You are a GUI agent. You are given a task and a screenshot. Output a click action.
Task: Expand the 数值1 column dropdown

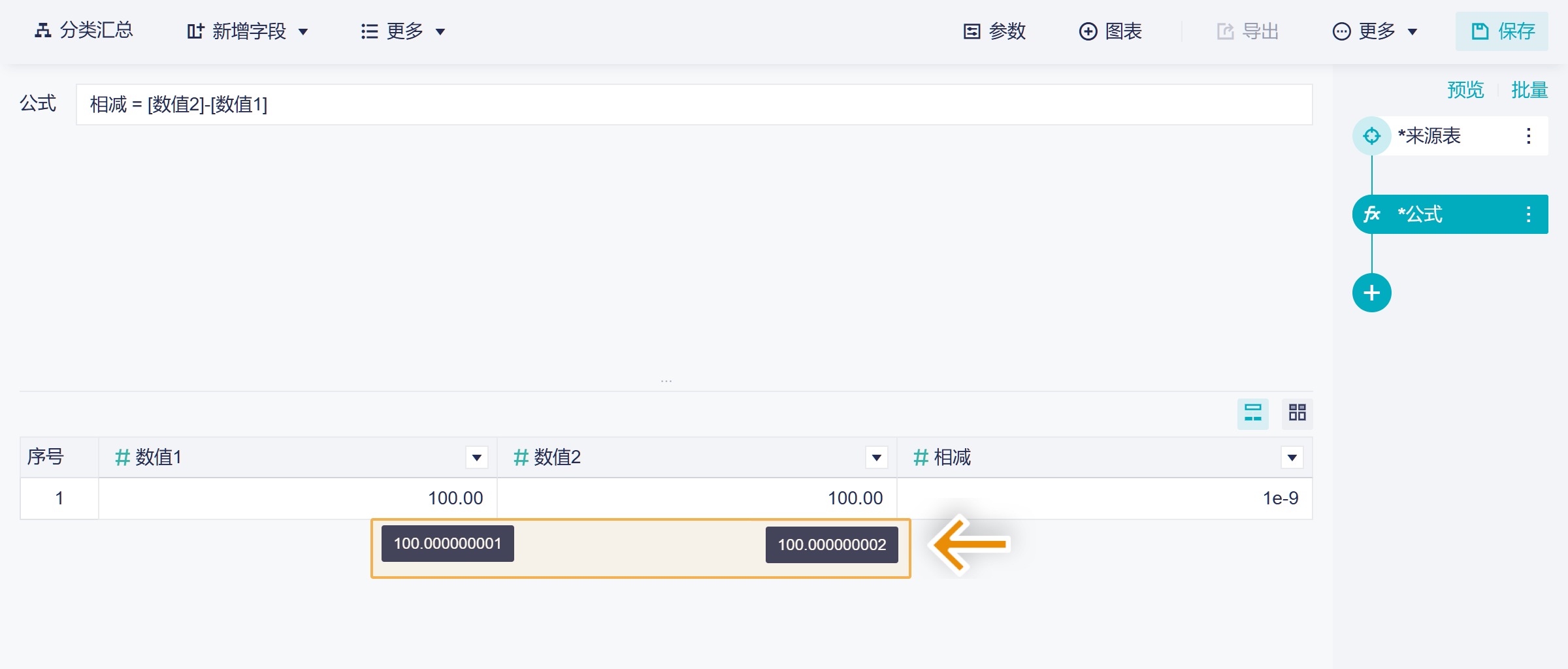click(477, 457)
